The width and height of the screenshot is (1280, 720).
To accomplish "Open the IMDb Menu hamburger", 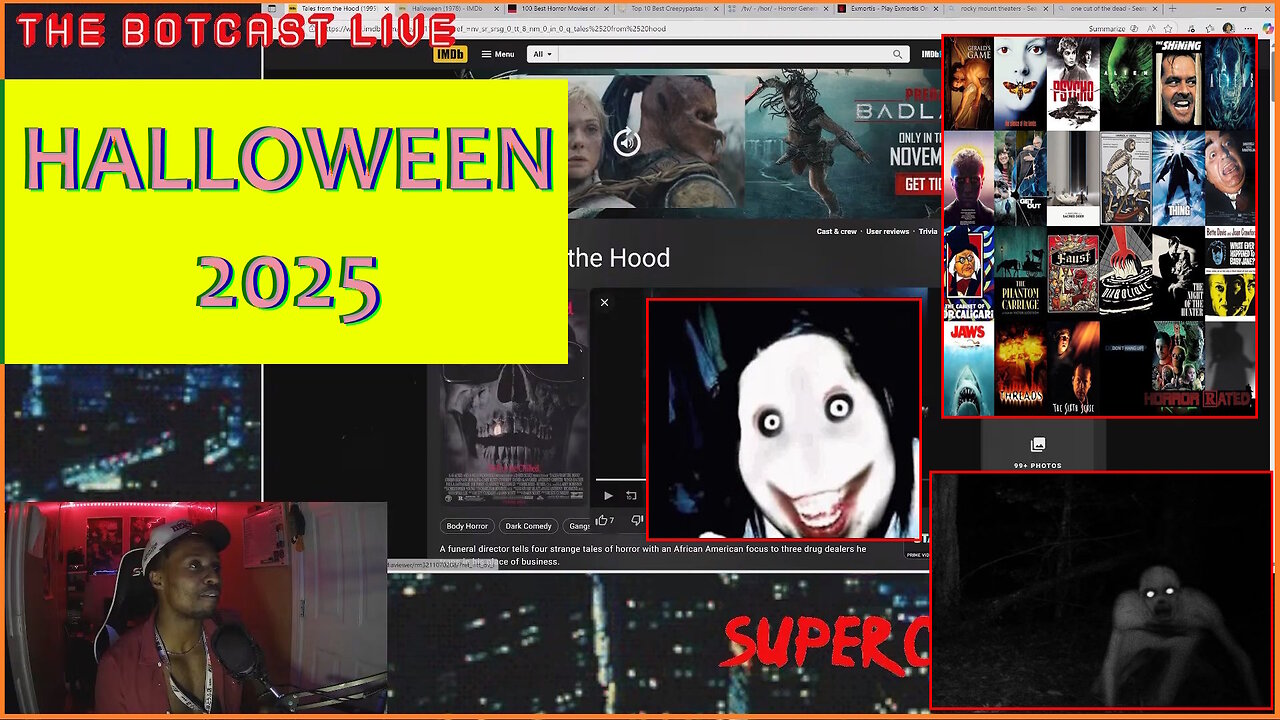I will (498, 54).
